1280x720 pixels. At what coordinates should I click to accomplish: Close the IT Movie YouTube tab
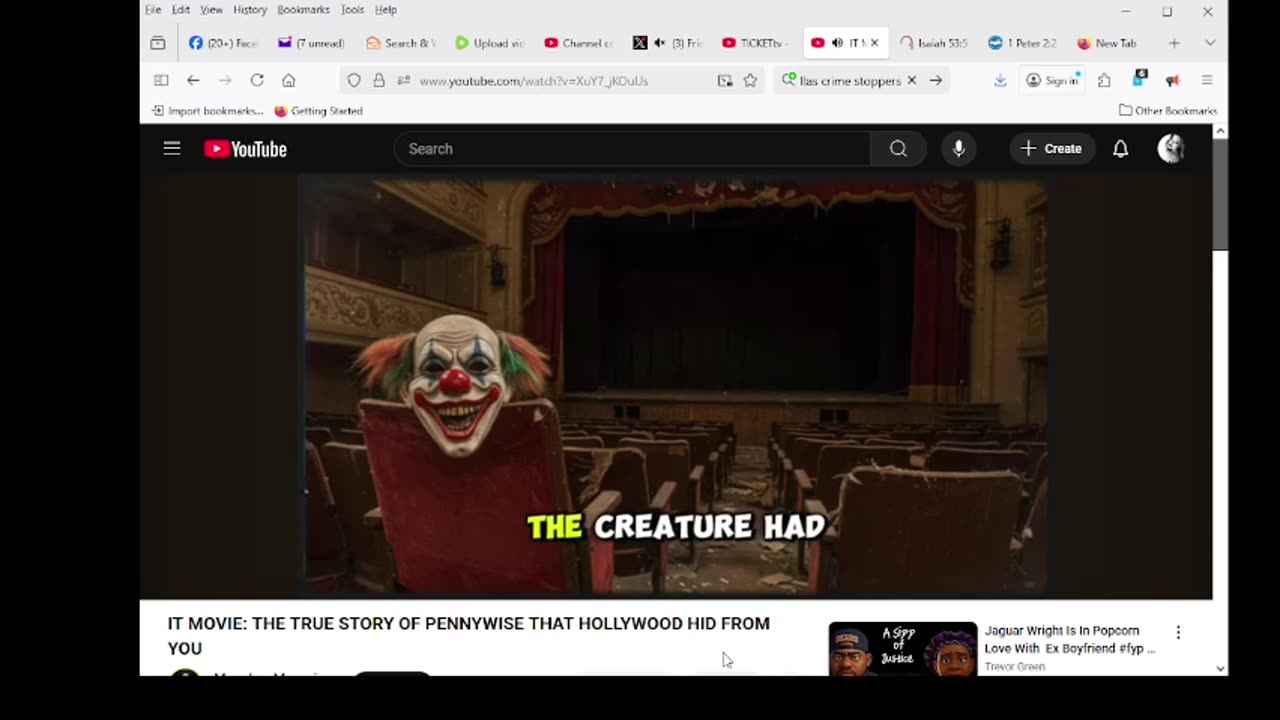click(874, 43)
